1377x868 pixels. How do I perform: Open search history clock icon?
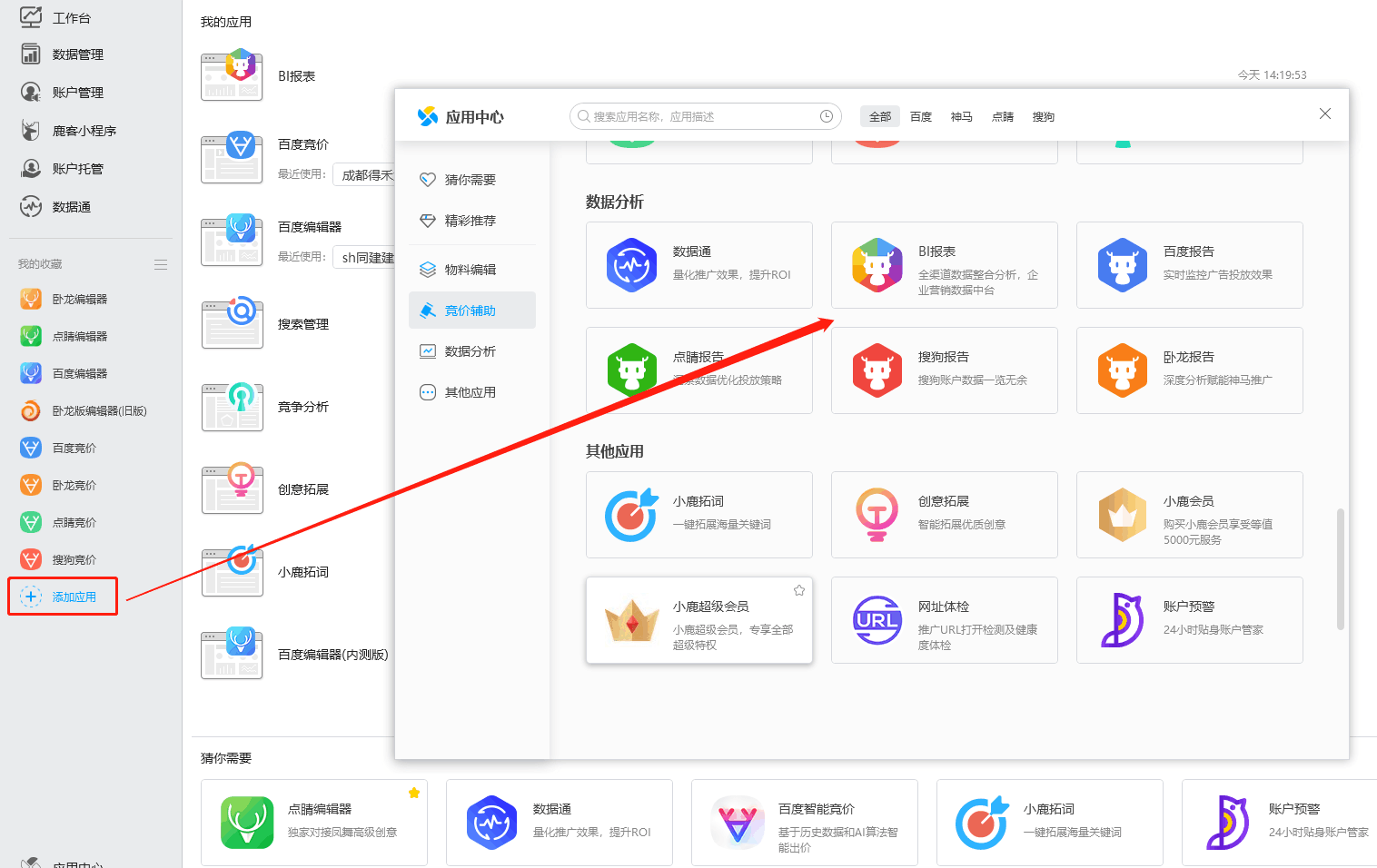tap(827, 116)
